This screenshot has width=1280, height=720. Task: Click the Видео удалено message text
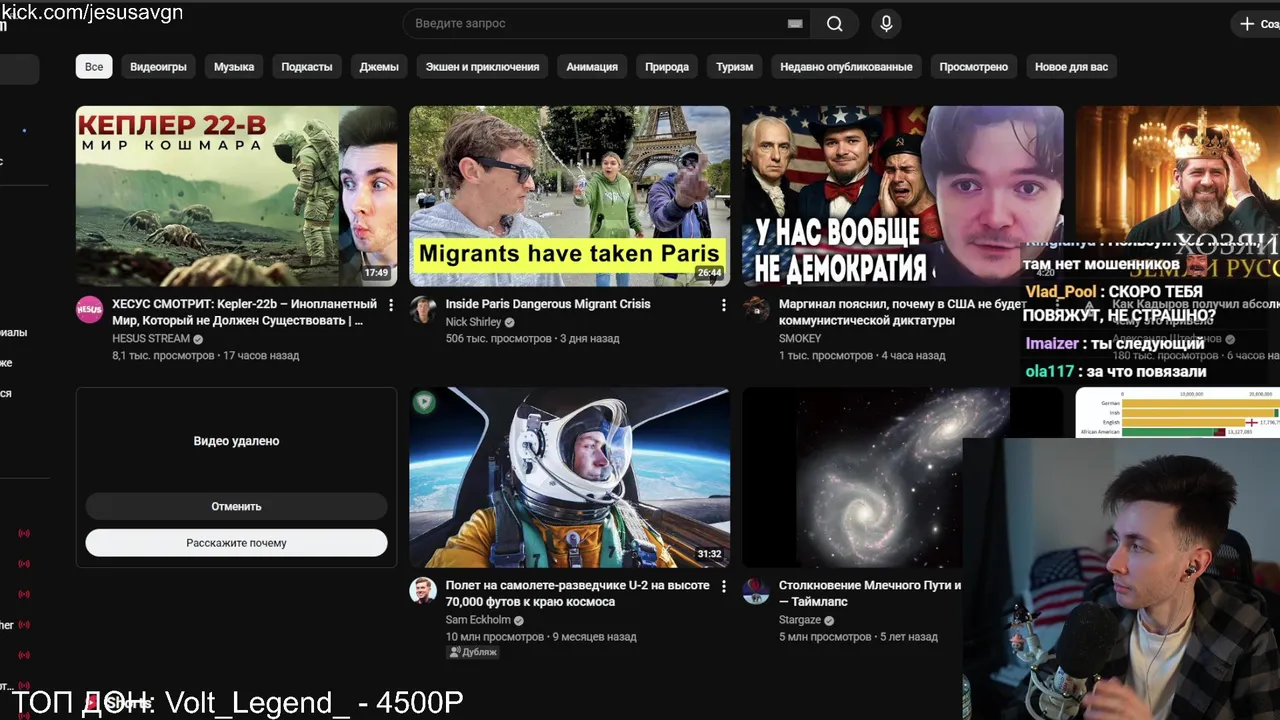(236, 441)
